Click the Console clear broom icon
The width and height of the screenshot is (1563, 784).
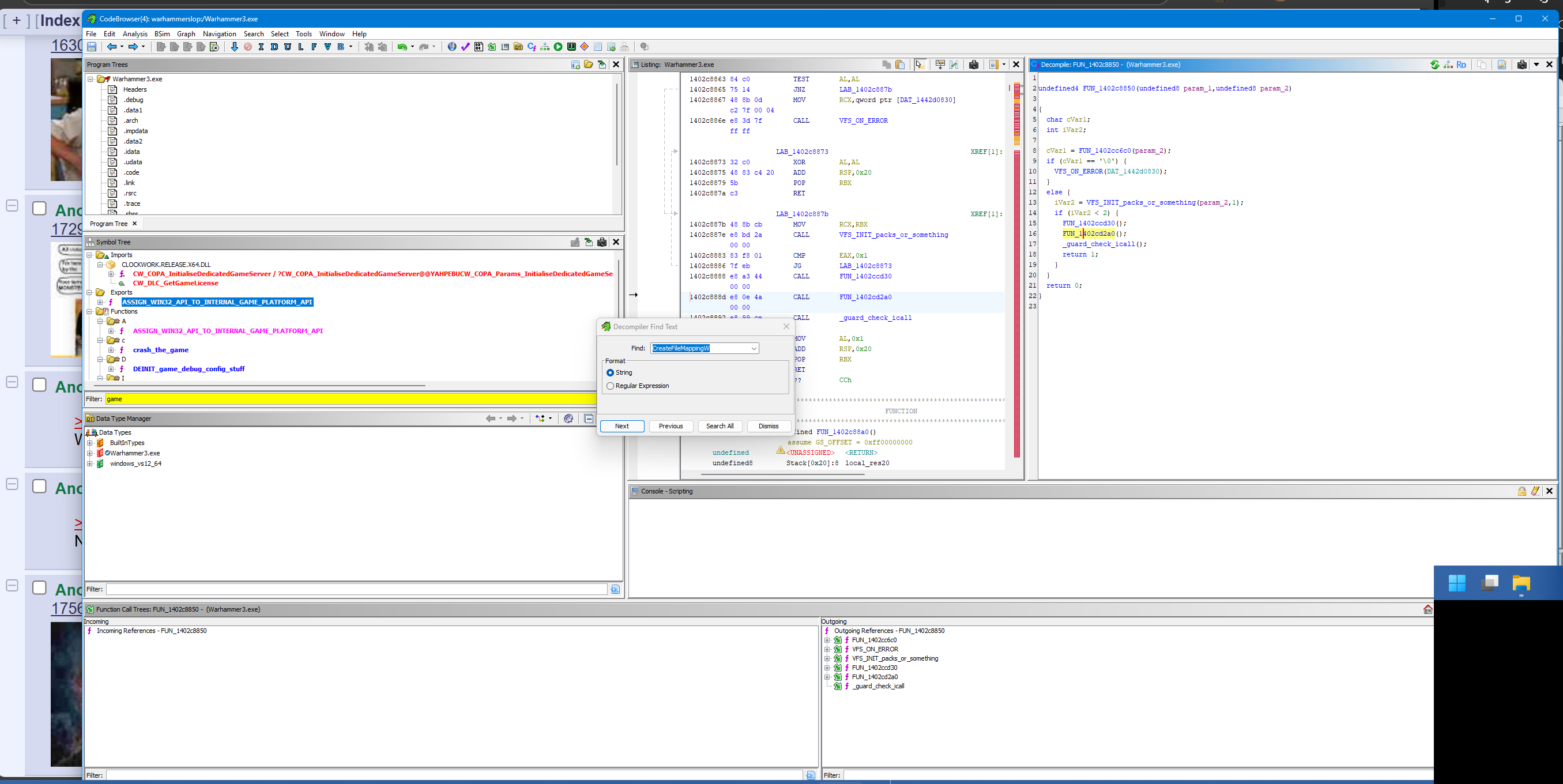(1535, 491)
